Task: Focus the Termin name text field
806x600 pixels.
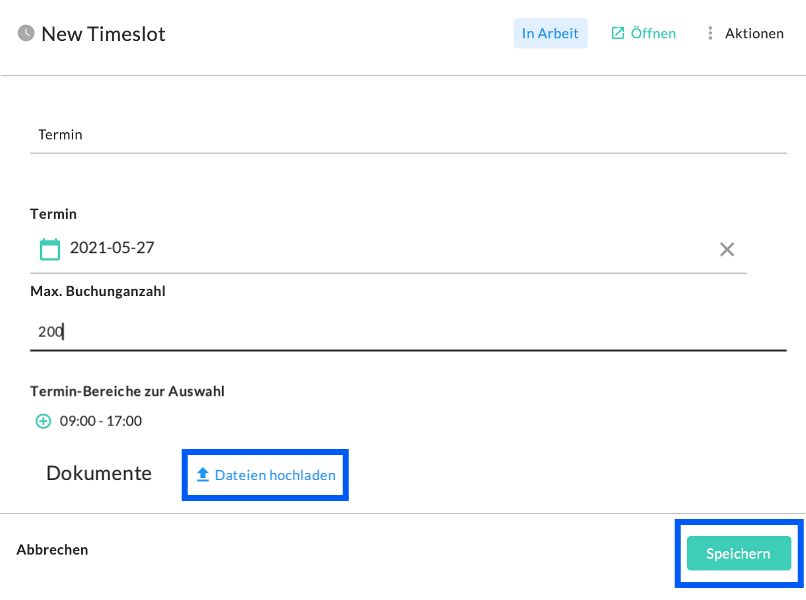Action: coord(408,134)
